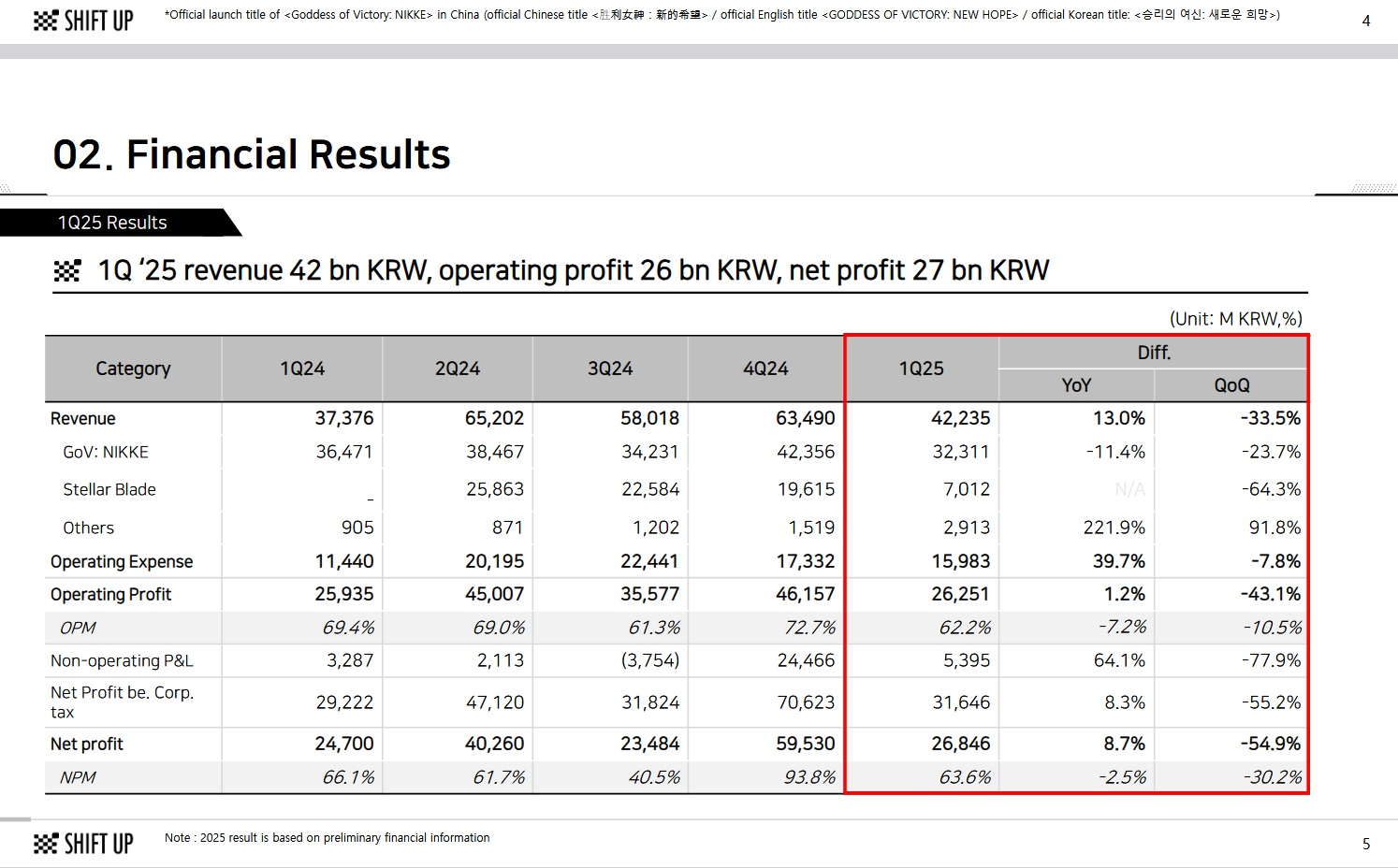Click the OPM 4Q24 value 72.7%
1398x868 pixels.
pyautogui.click(x=809, y=628)
